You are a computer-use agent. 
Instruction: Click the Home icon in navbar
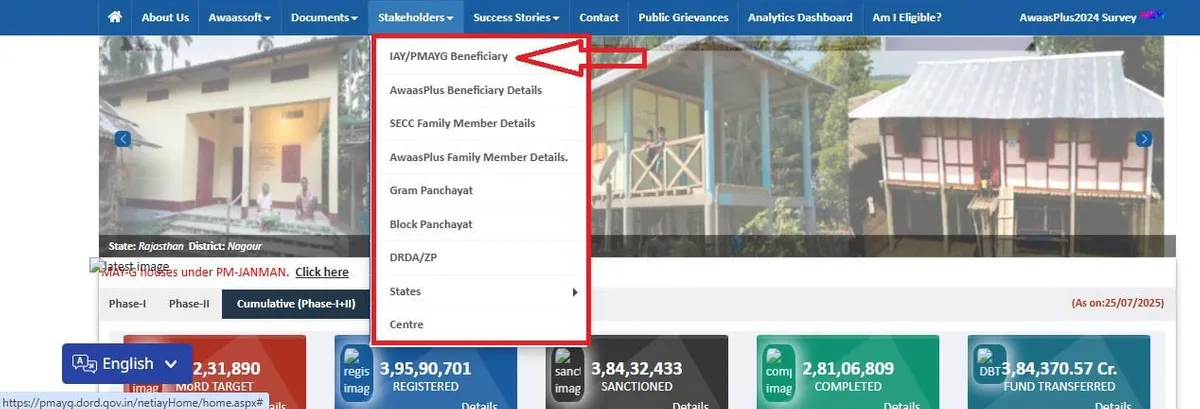115,17
